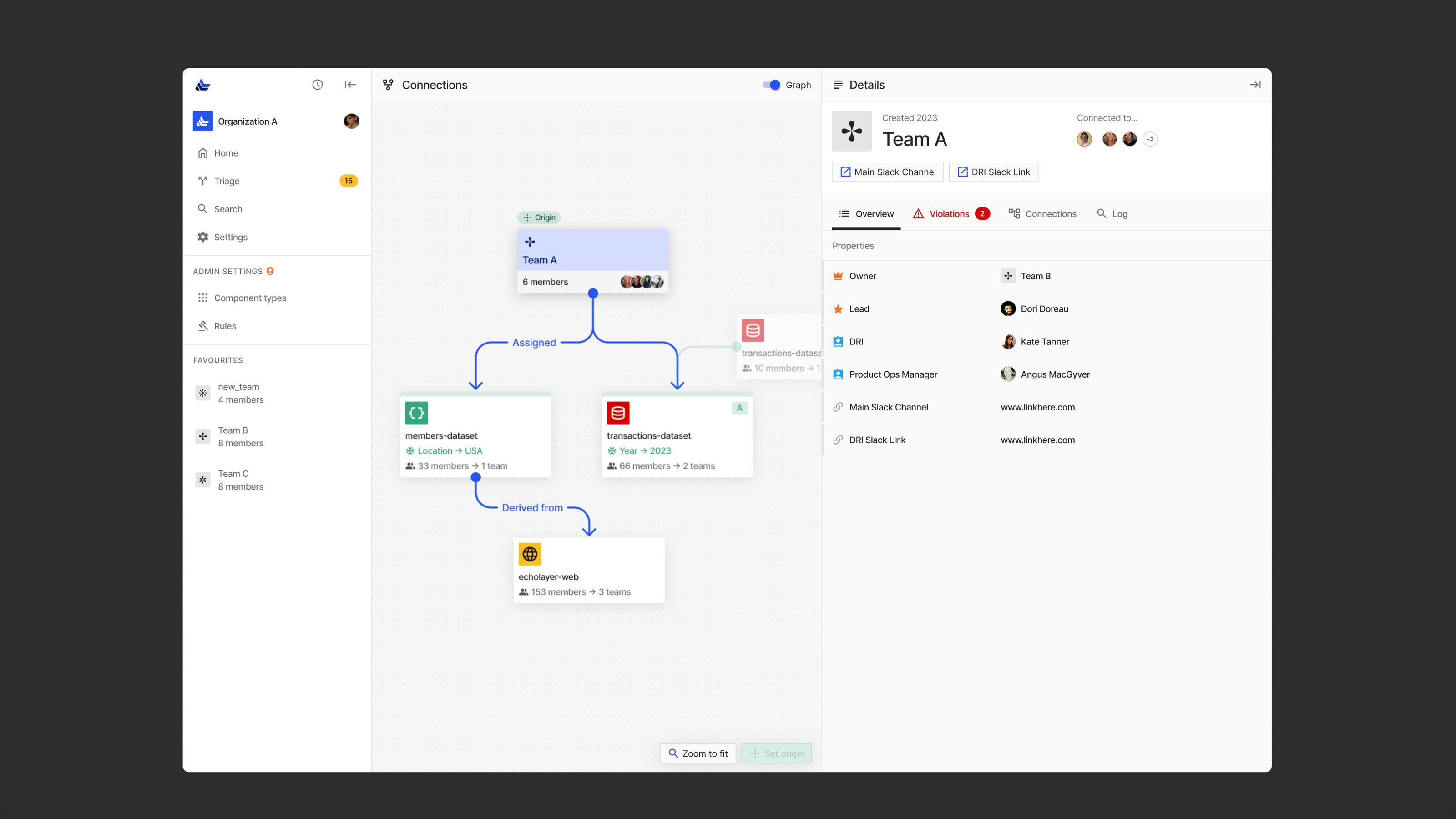Expand the +3 connected members badge
This screenshot has height=819, width=1456.
point(1150,139)
